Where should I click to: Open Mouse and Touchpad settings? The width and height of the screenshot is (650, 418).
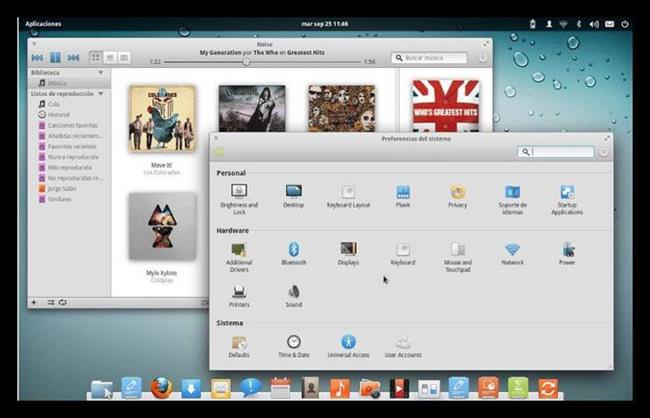458,257
